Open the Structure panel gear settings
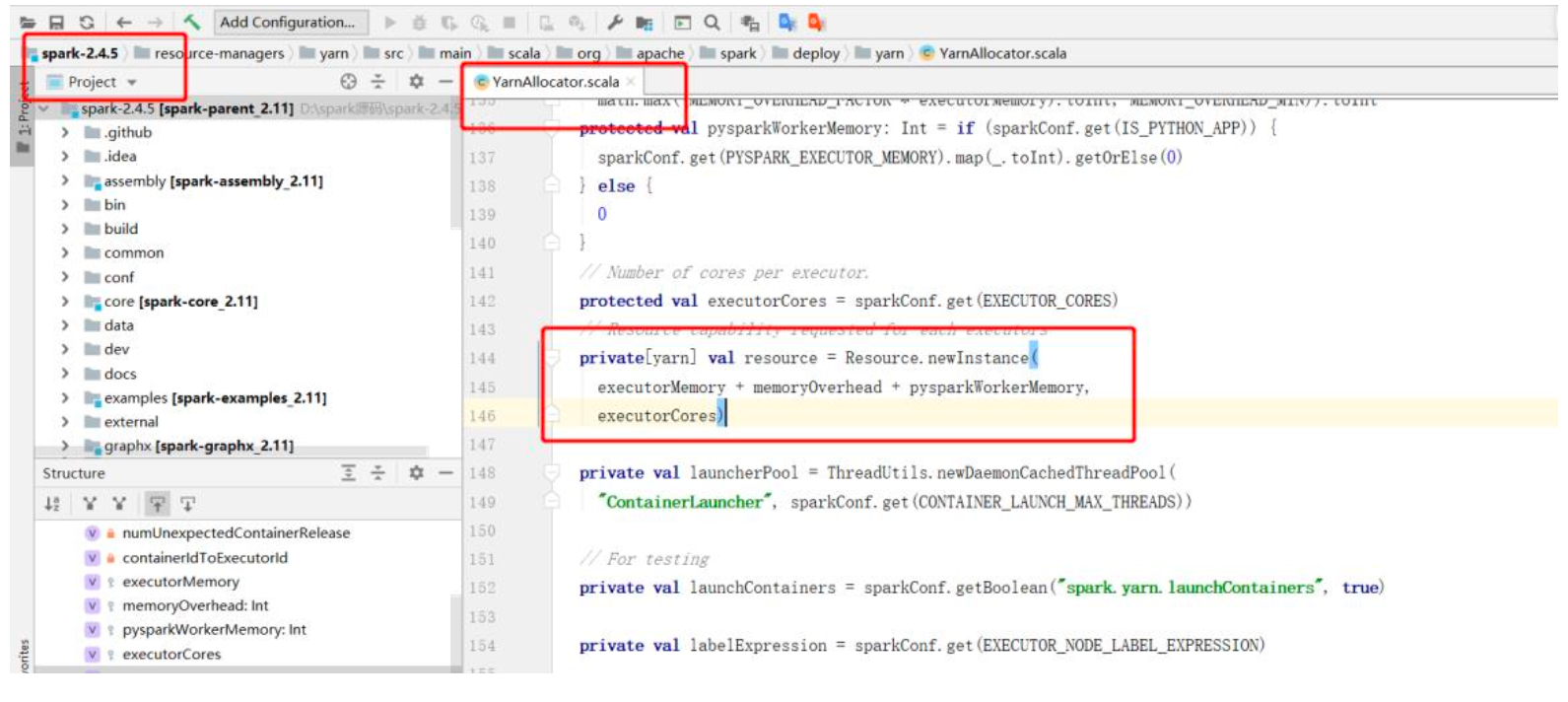 (x=416, y=473)
